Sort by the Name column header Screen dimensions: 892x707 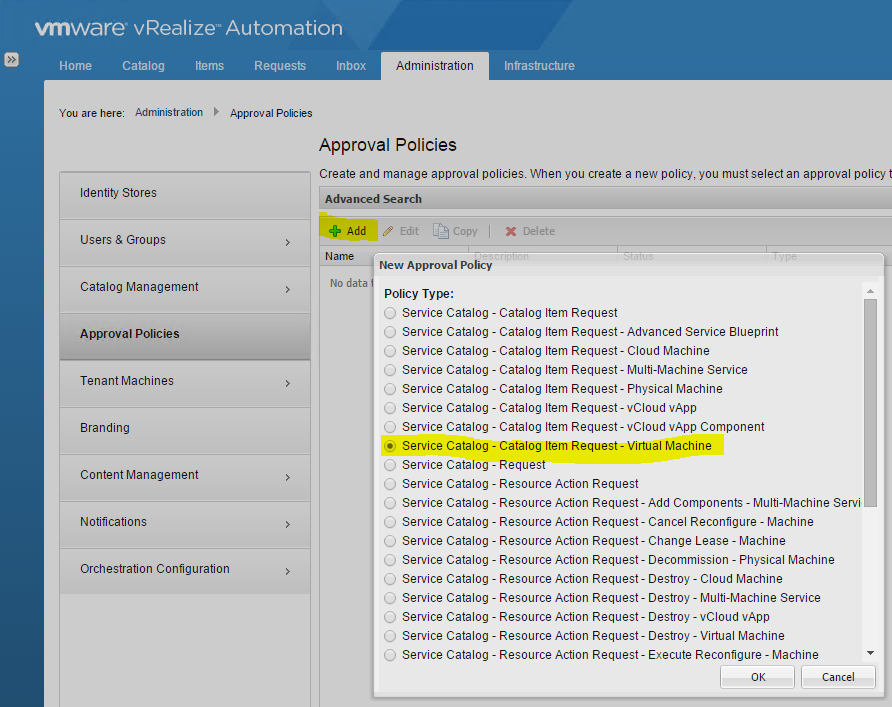pos(339,257)
